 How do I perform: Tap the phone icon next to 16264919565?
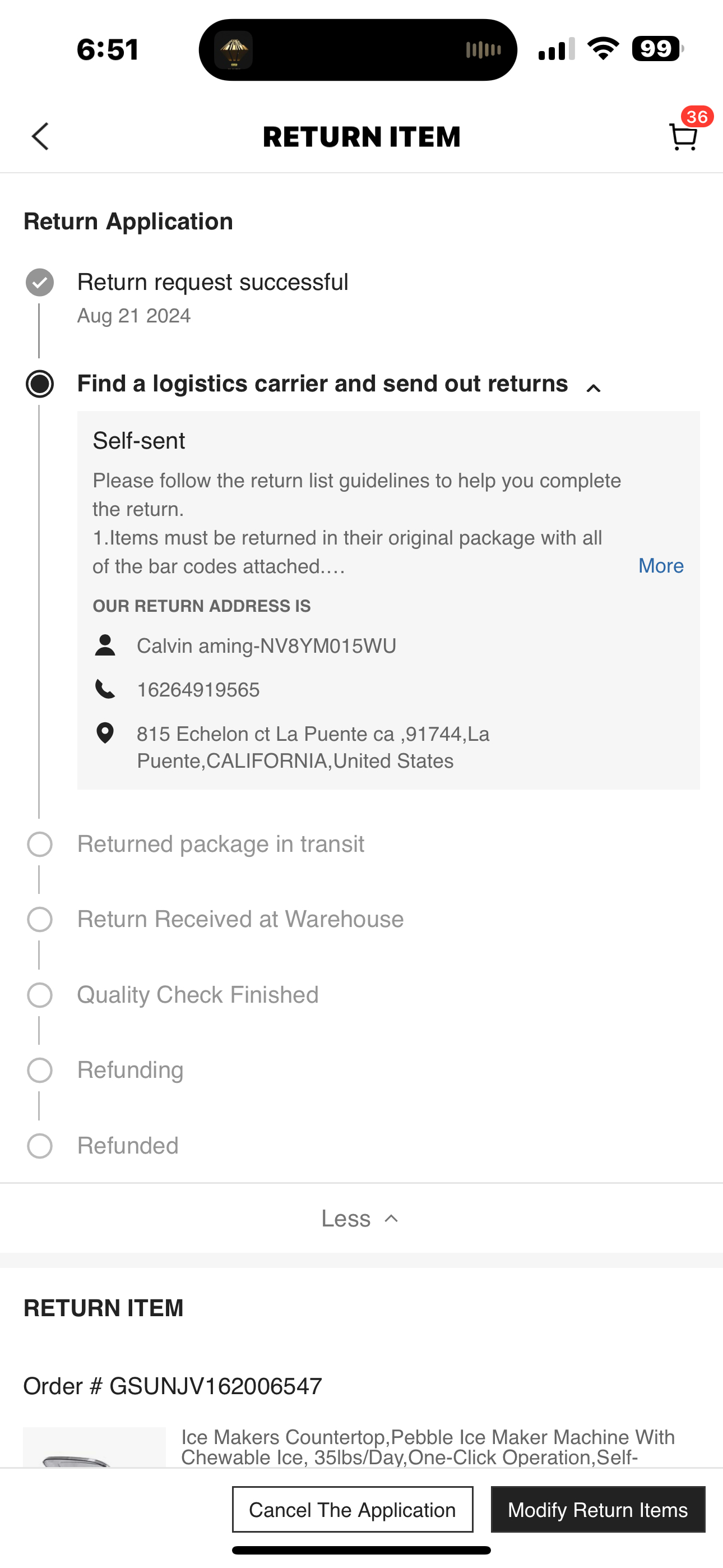point(105,689)
